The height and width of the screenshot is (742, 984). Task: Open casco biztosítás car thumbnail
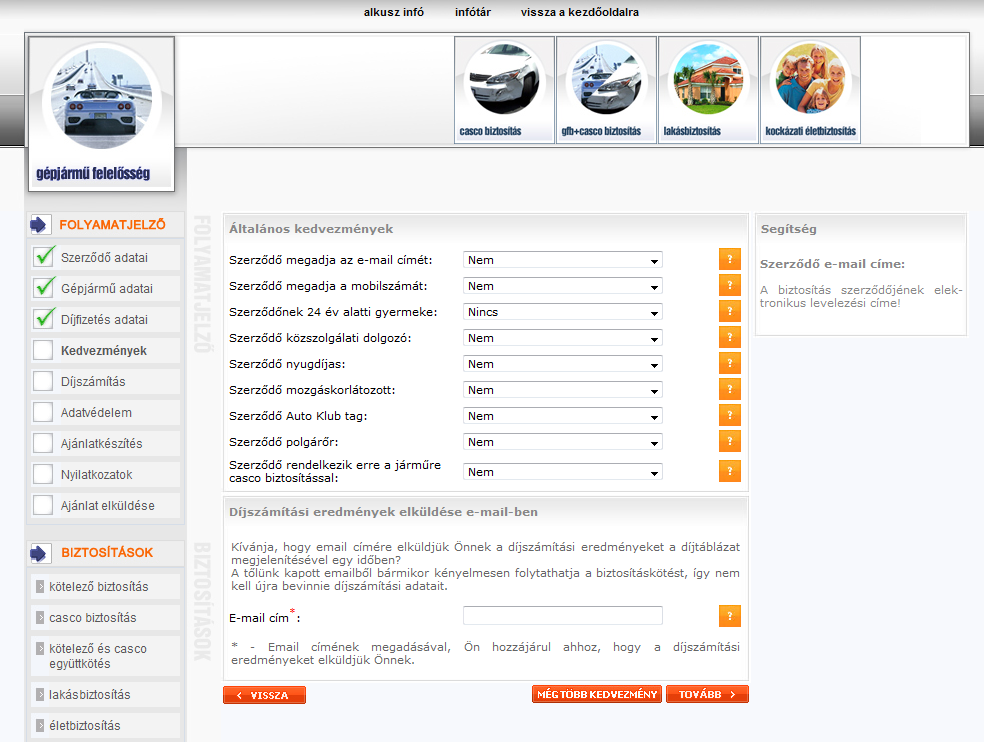click(x=504, y=90)
